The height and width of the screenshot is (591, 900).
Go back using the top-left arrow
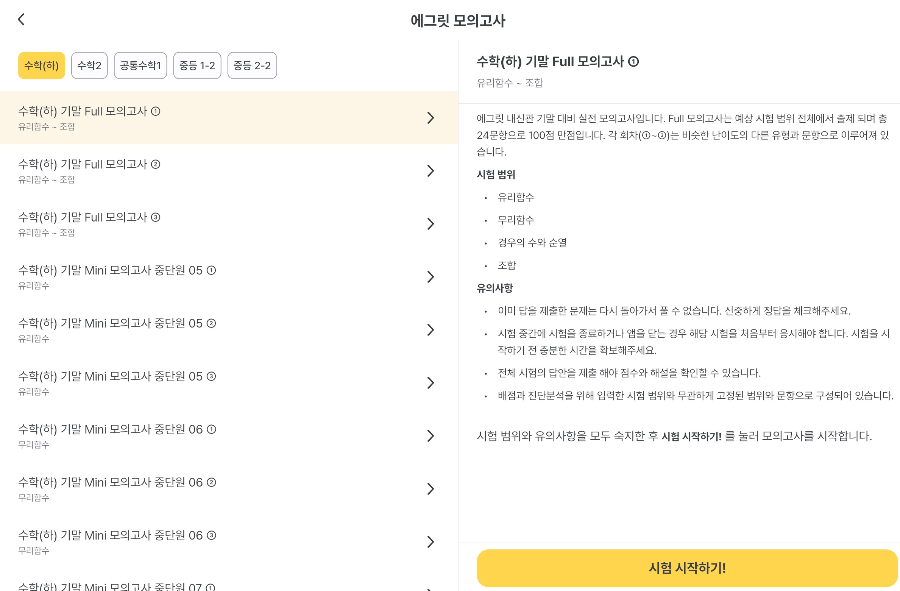tap(20, 19)
